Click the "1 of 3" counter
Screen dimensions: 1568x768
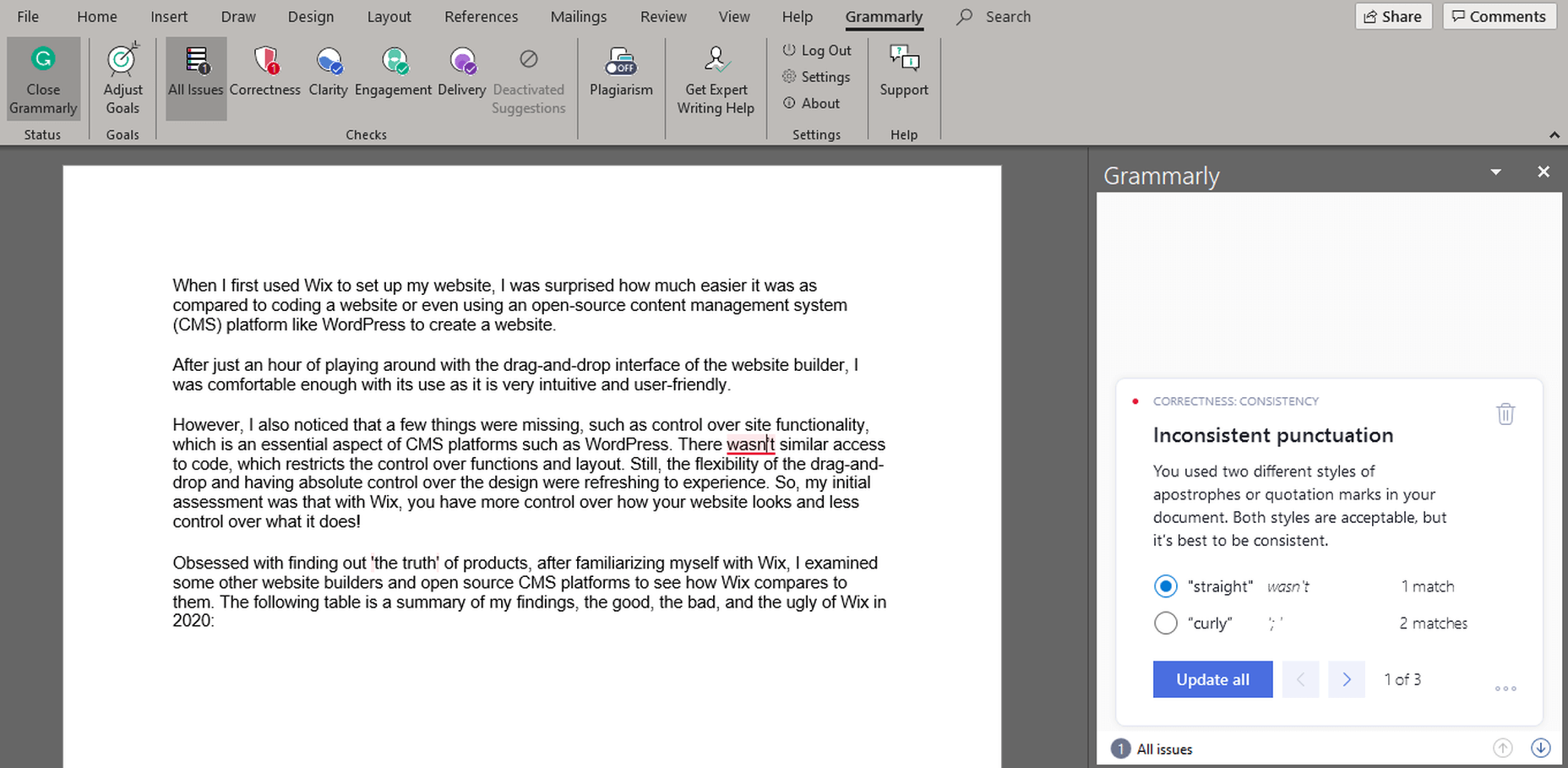coord(1402,679)
